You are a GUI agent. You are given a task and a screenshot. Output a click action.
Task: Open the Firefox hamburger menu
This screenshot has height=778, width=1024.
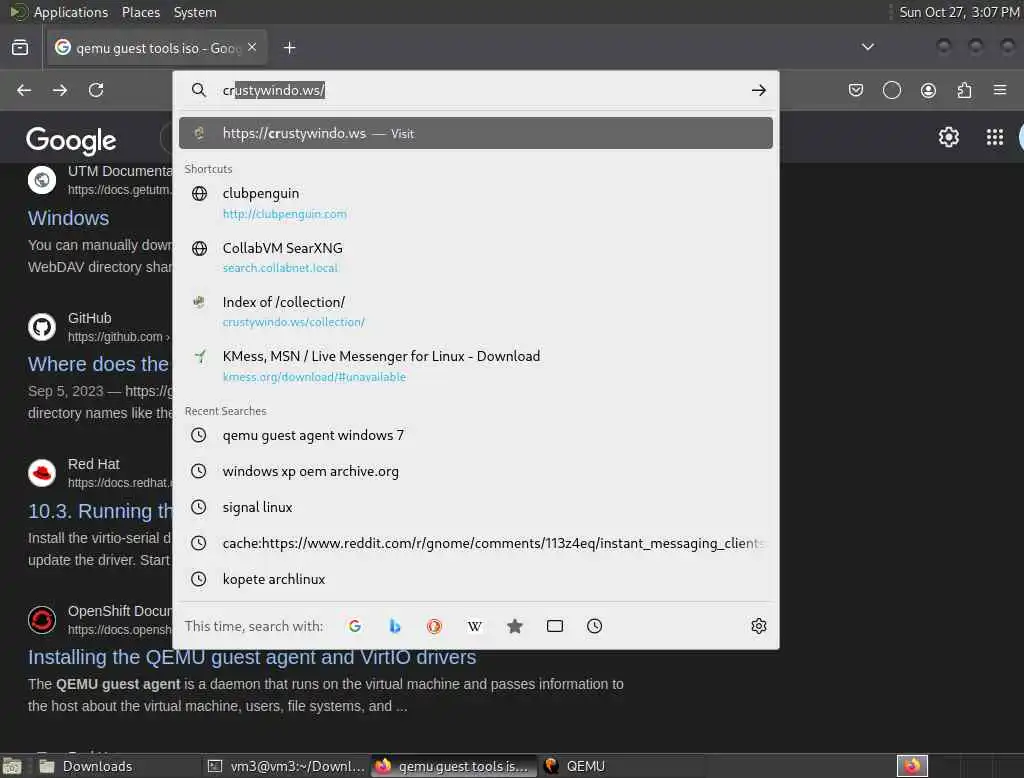click(x=1000, y=89)
